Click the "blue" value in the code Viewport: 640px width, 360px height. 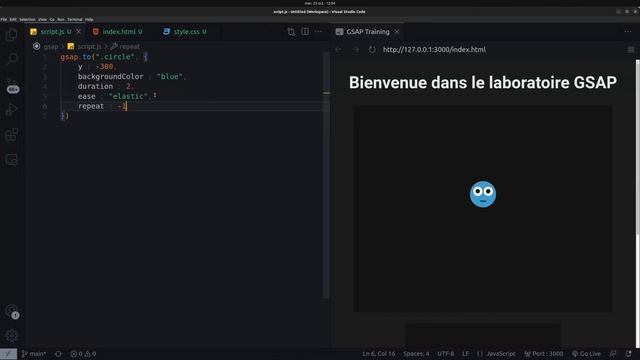[x=170, y=76]
